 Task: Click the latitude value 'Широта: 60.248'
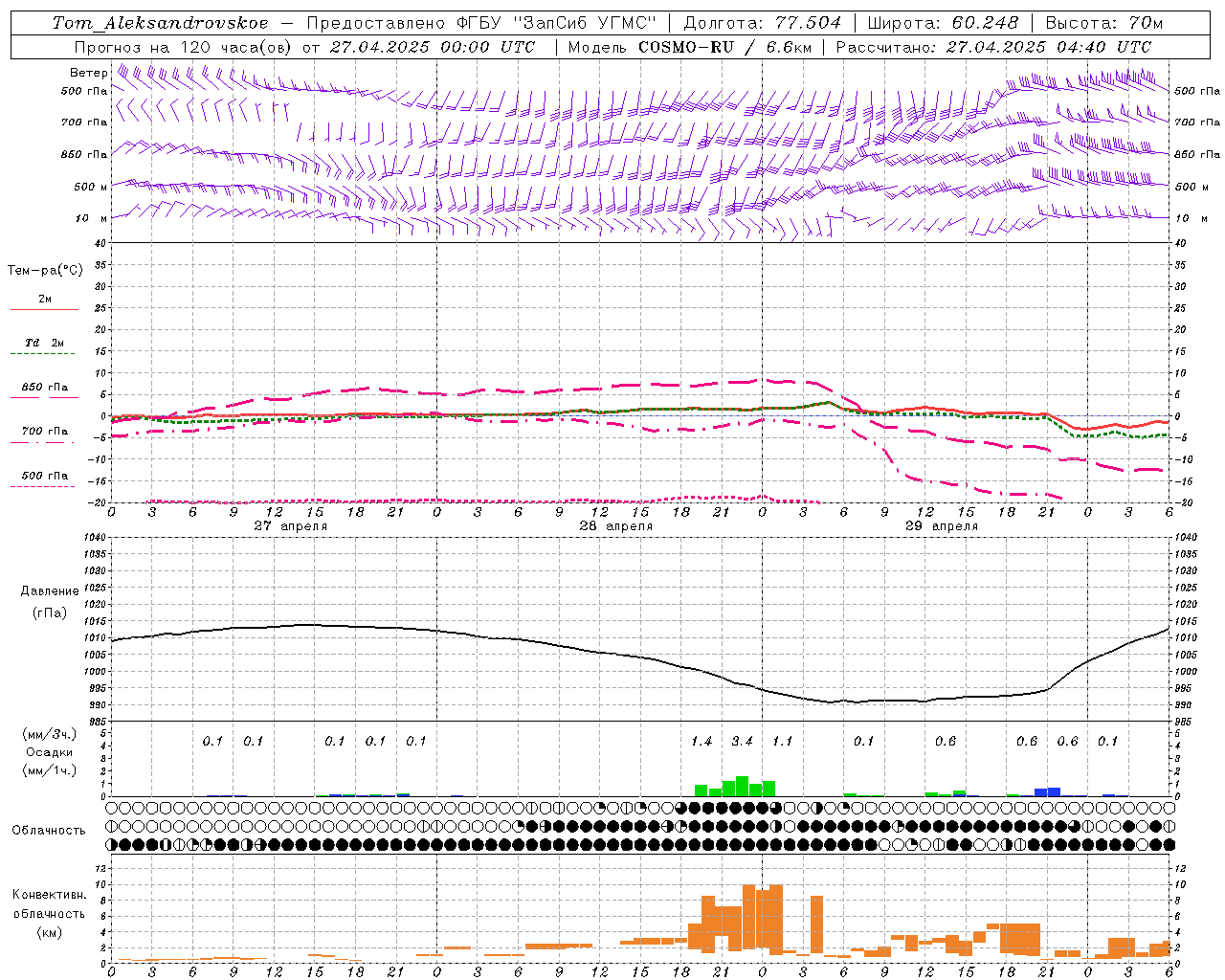944,23
